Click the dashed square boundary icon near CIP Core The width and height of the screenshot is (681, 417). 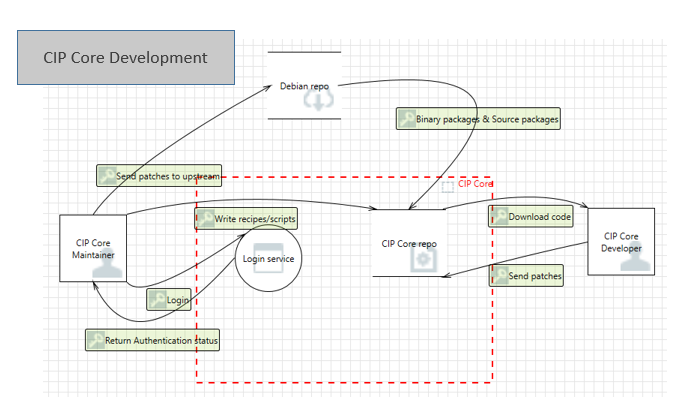coord(448,187)
